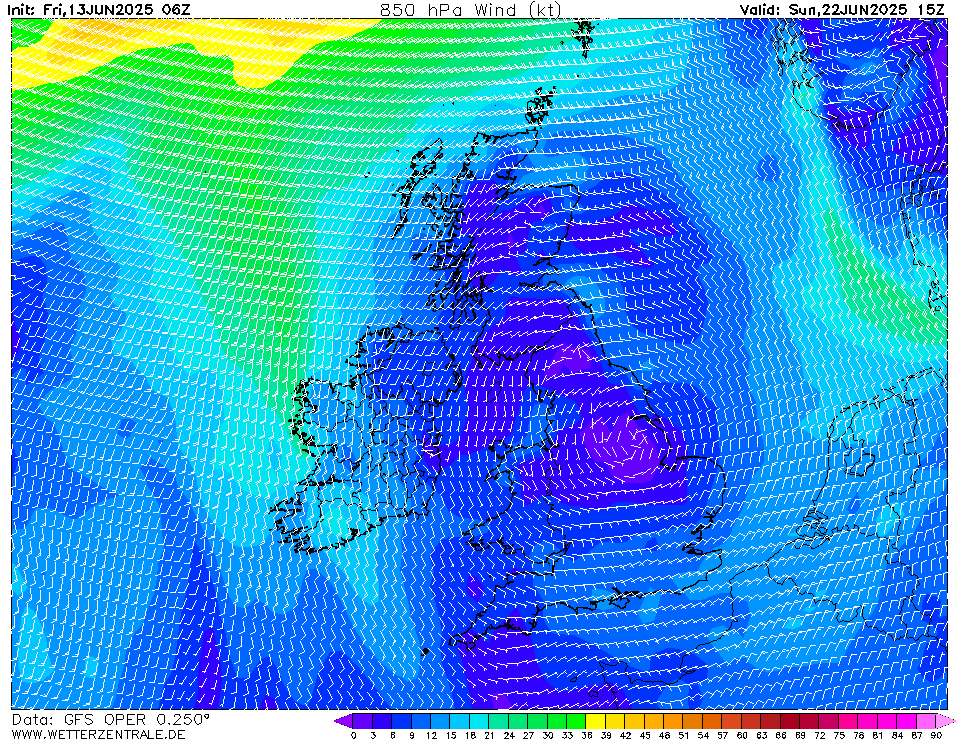959x741 pixels.
Task: Select the legend swatch between 87 and 90
Action: pos(927,721)
